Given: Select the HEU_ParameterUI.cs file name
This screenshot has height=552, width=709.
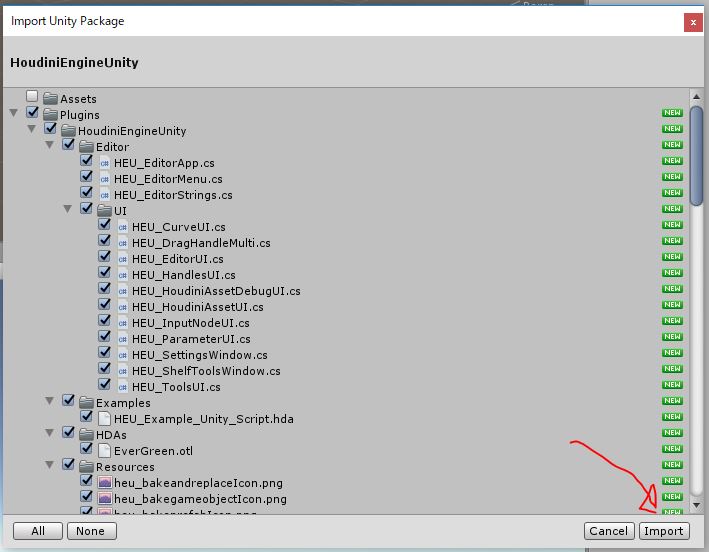Looking at the screenshot, I should click(191, 339).
